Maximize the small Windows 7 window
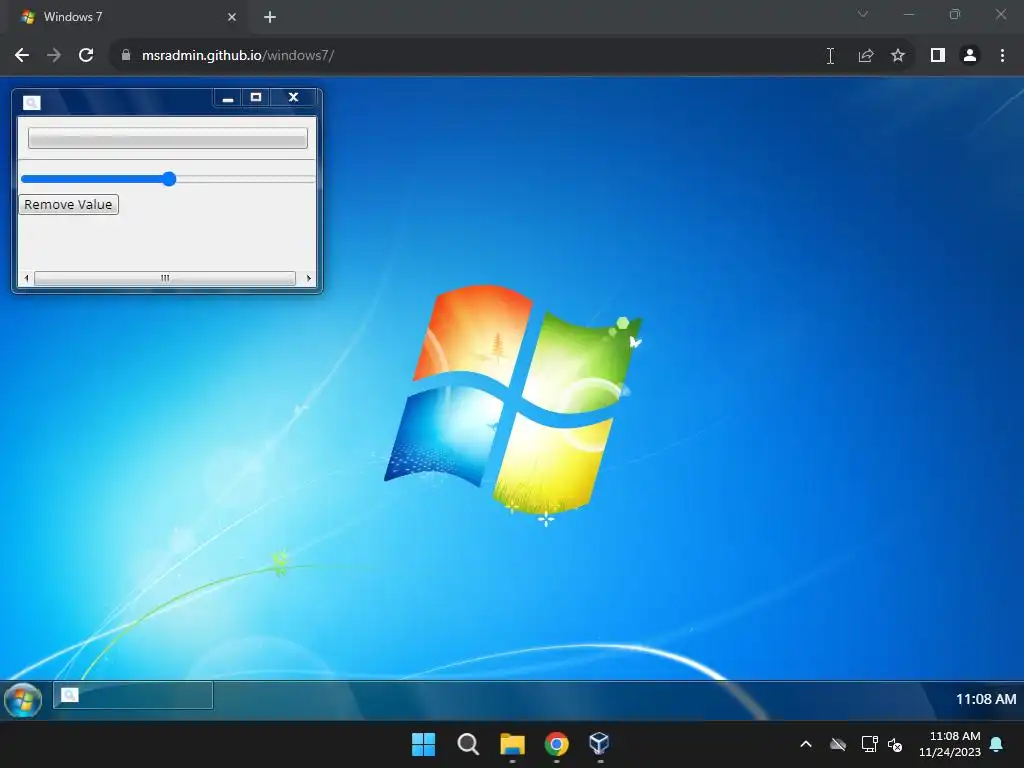 (x=256, y=97)
